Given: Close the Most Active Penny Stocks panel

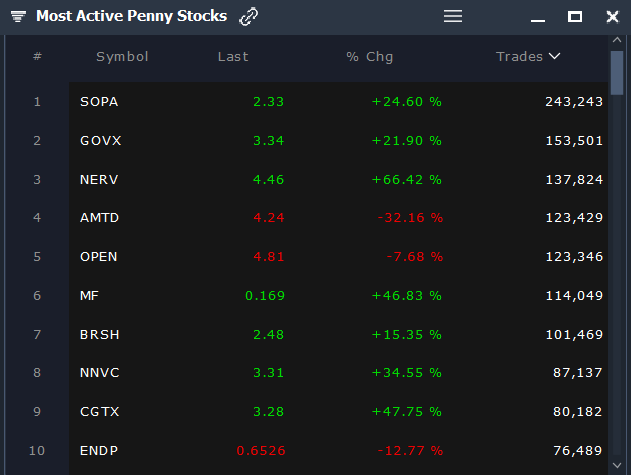Looking at the screenshot, I should click(x=612, y=17).
